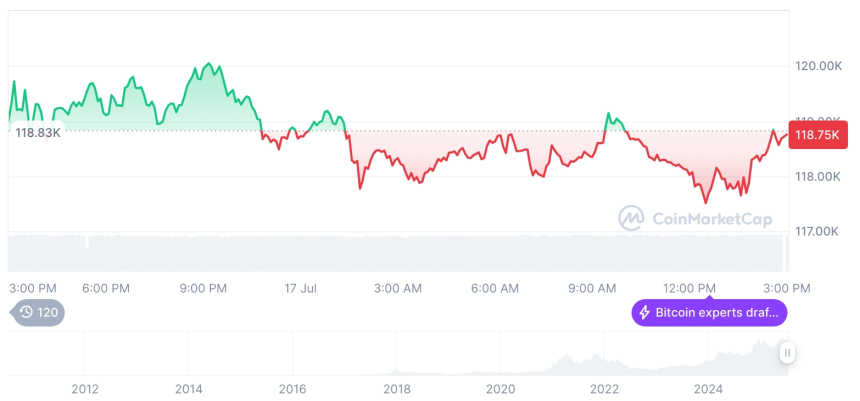Select 2012 on the year range timeline
This screenshot has width=860, height=401.
point(85,388)
